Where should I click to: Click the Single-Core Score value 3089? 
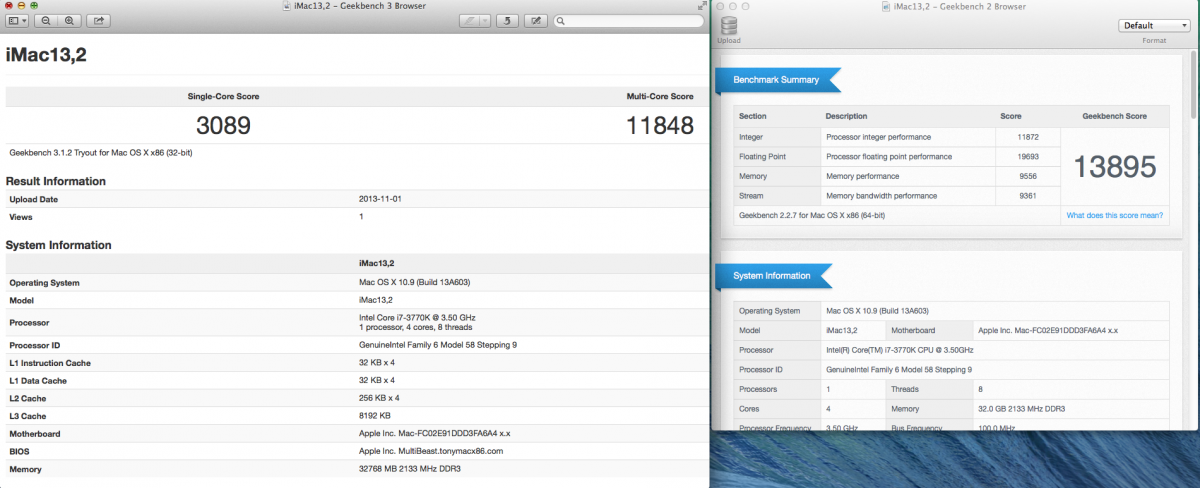coord(223,126)
